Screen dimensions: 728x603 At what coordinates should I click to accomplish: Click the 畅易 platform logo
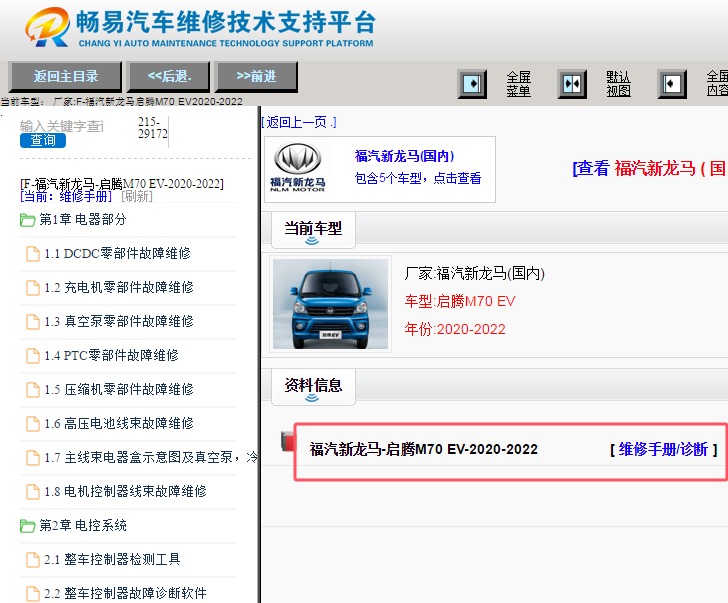pos(201,28)
